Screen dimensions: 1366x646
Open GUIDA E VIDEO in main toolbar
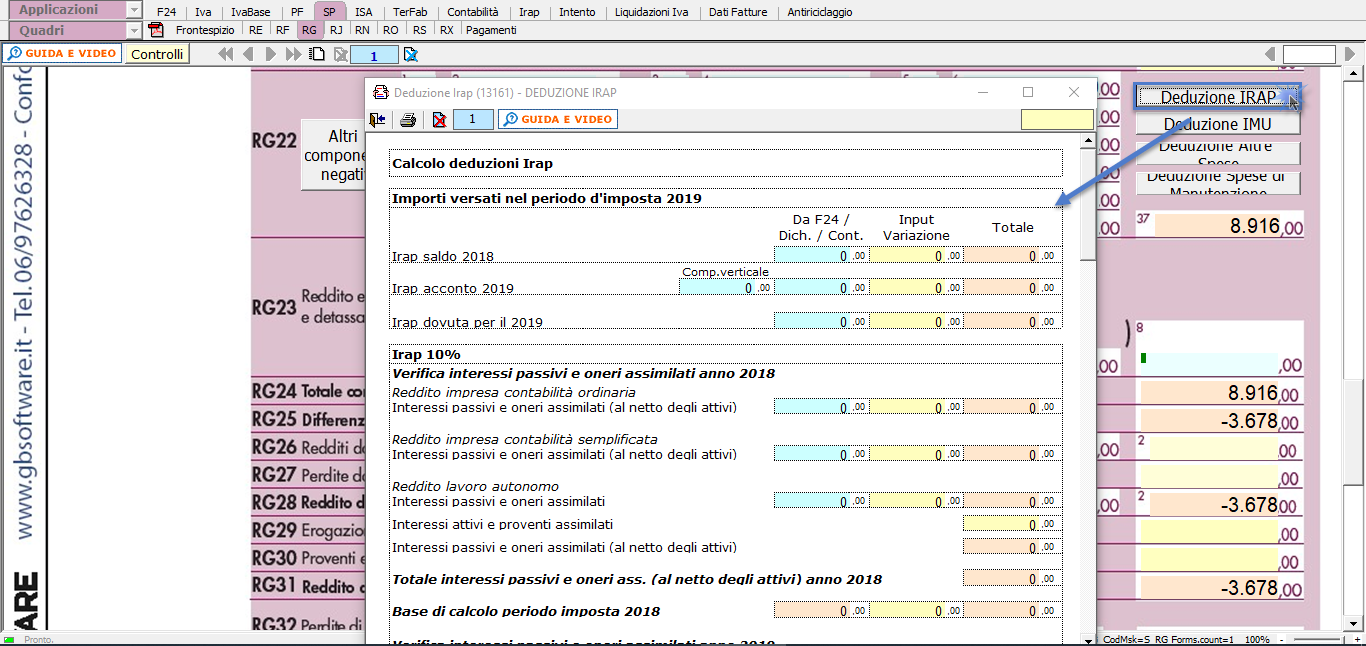[x=62, y=54]
